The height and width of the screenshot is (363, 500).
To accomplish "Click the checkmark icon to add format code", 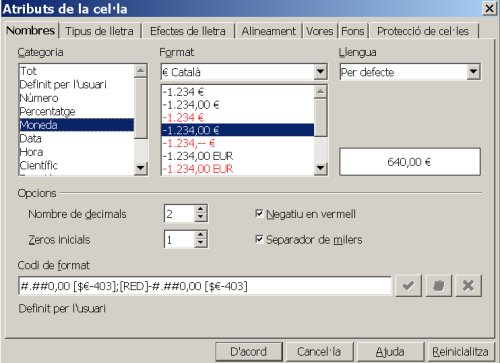I will 408,286.
